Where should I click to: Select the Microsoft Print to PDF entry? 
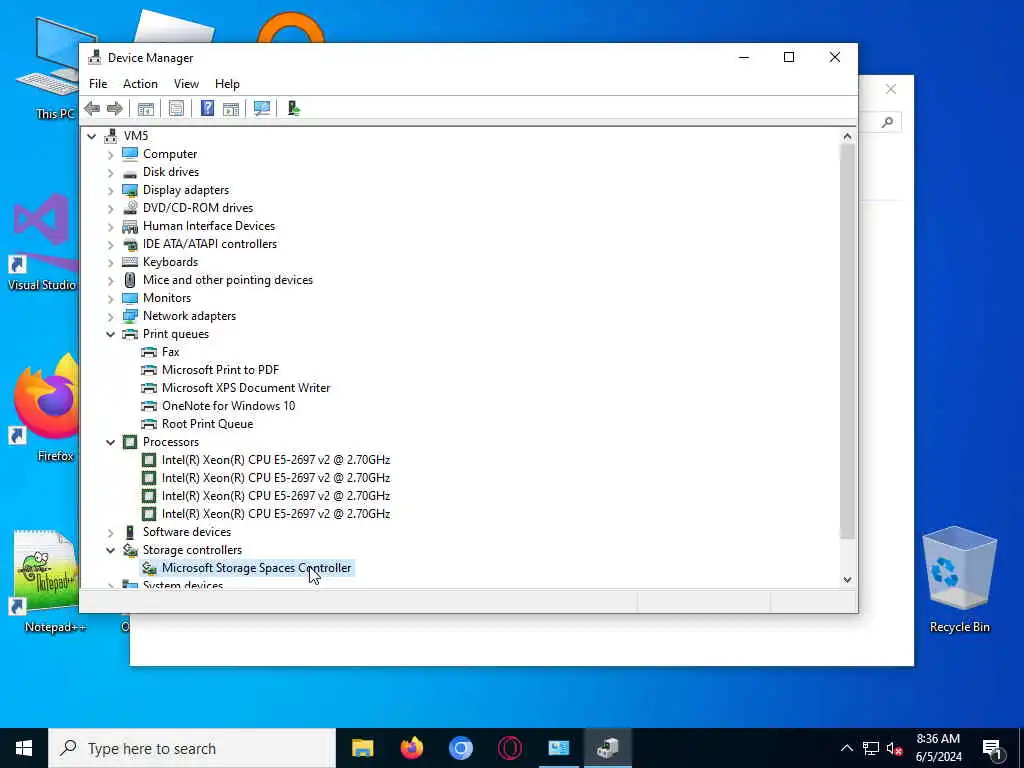pos(220,370)
